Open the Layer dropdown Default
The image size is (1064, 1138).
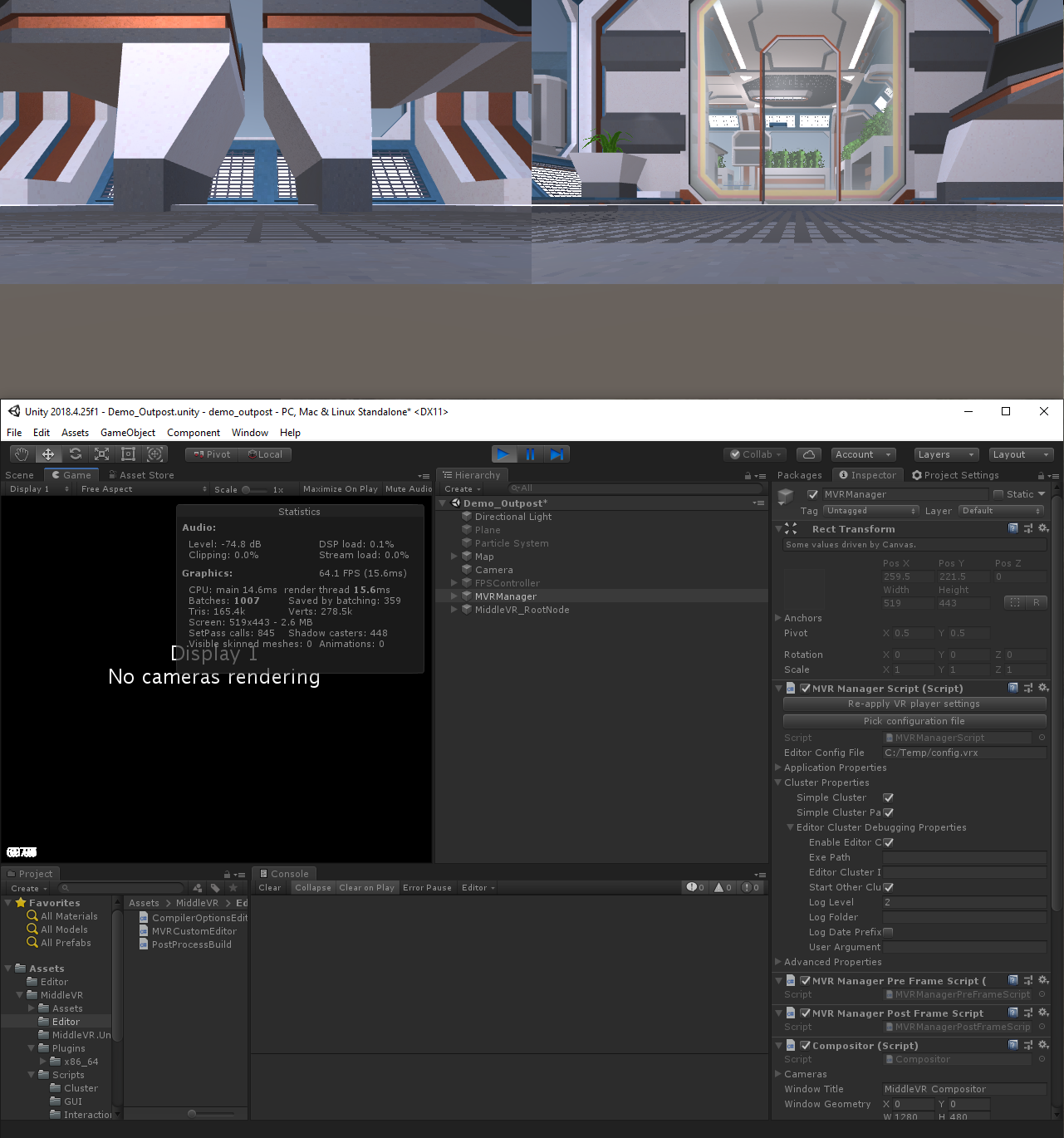pos(1001,511)
